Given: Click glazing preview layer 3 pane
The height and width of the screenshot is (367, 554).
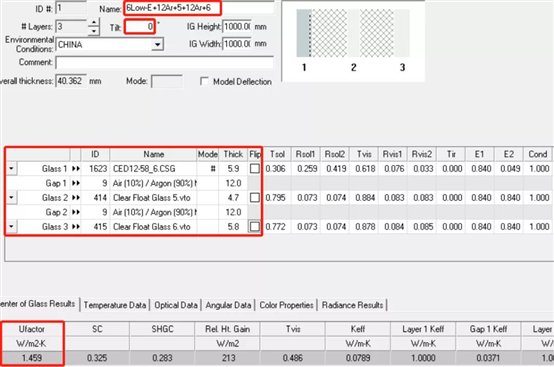Looking at the screenshot, I should pos(401,33).
